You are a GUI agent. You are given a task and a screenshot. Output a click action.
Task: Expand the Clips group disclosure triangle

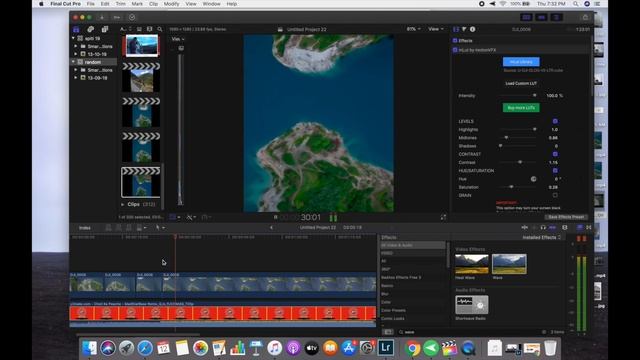[123, 204]
